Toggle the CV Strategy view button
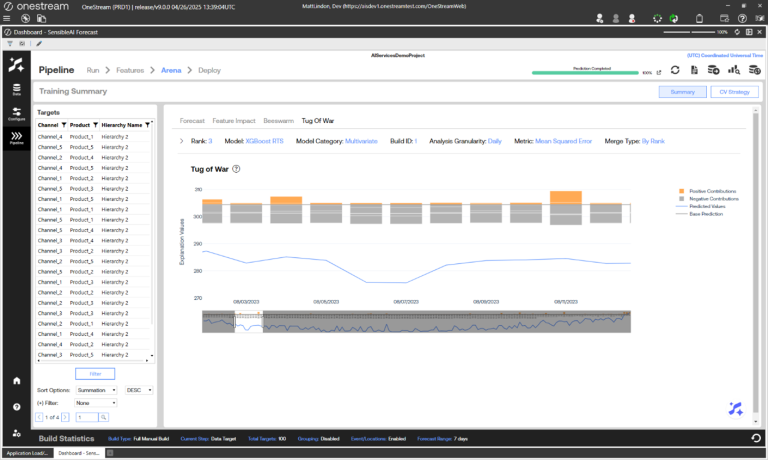This screenshot has height=460, width=768. (734, 92)
